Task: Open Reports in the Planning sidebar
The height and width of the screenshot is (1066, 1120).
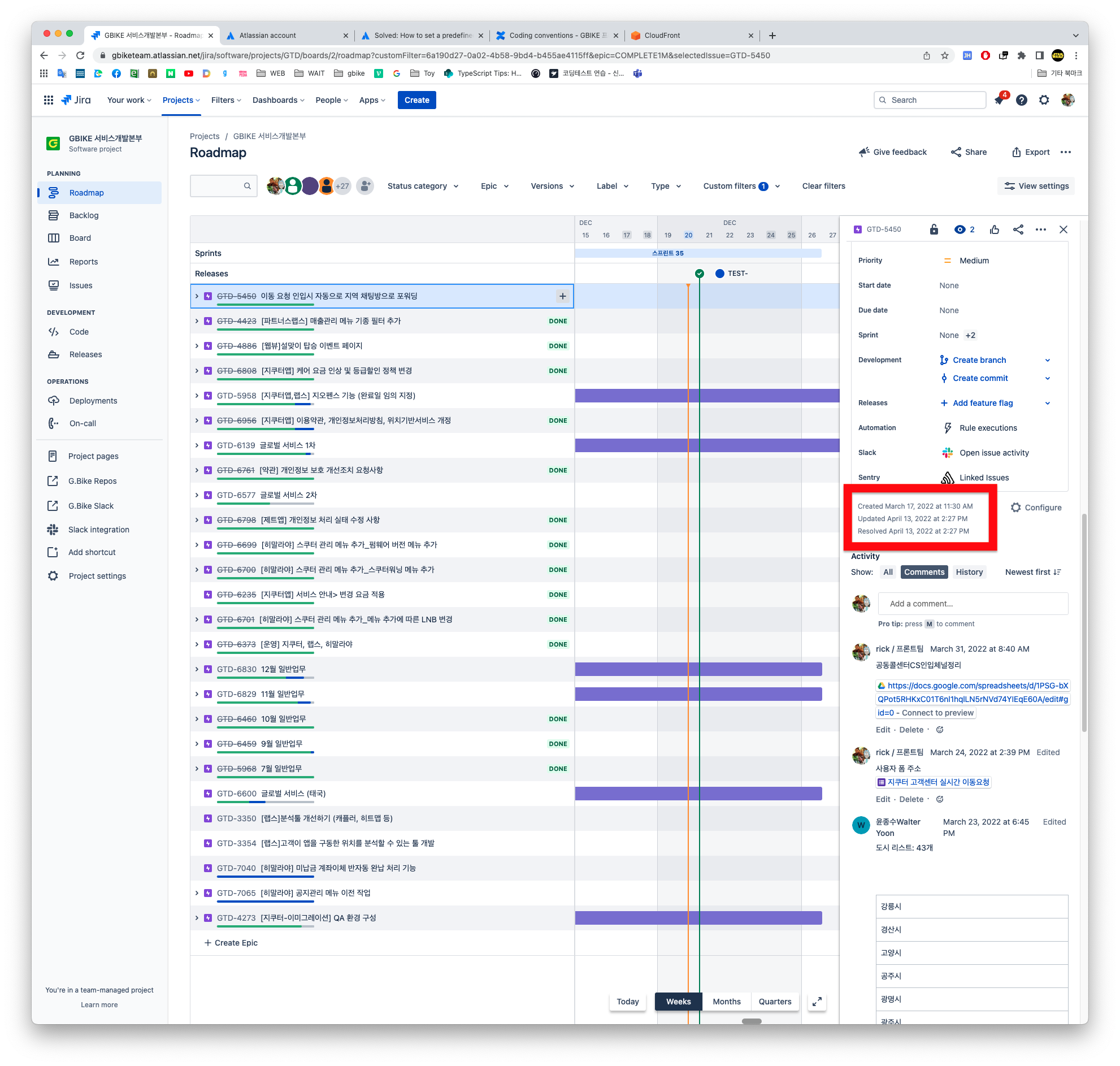Action: point(84,261)
